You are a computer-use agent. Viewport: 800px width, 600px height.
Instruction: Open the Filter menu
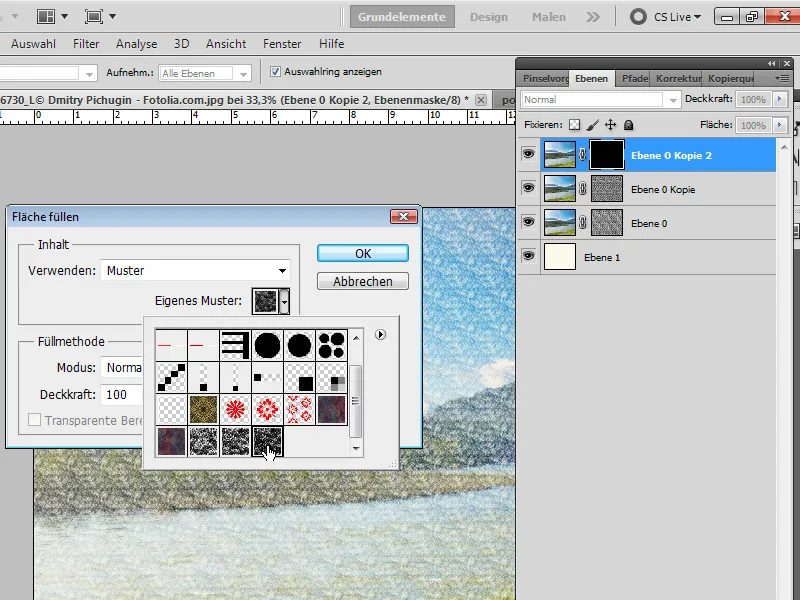[86, 44]
